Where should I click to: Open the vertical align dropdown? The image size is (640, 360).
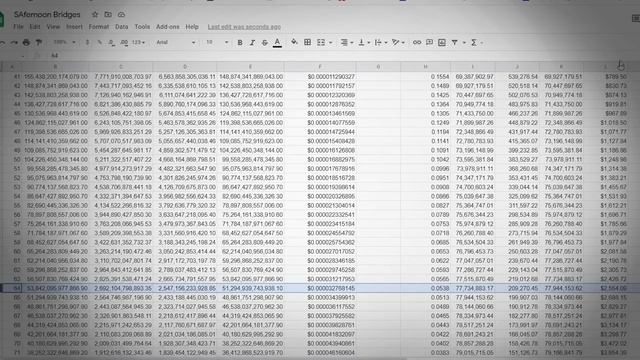click(364, 42)
